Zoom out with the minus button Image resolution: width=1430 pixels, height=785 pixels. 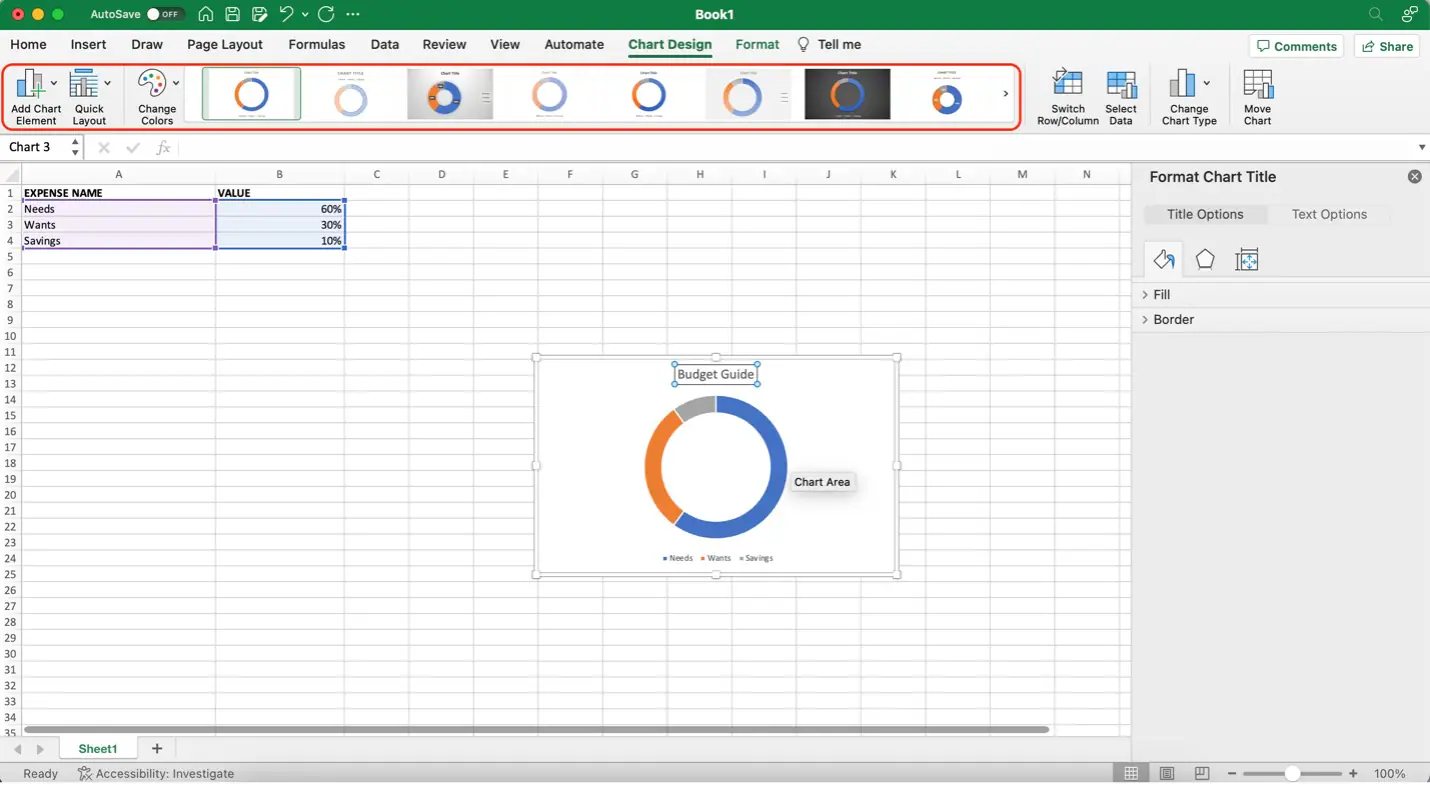click(1232, 773)
